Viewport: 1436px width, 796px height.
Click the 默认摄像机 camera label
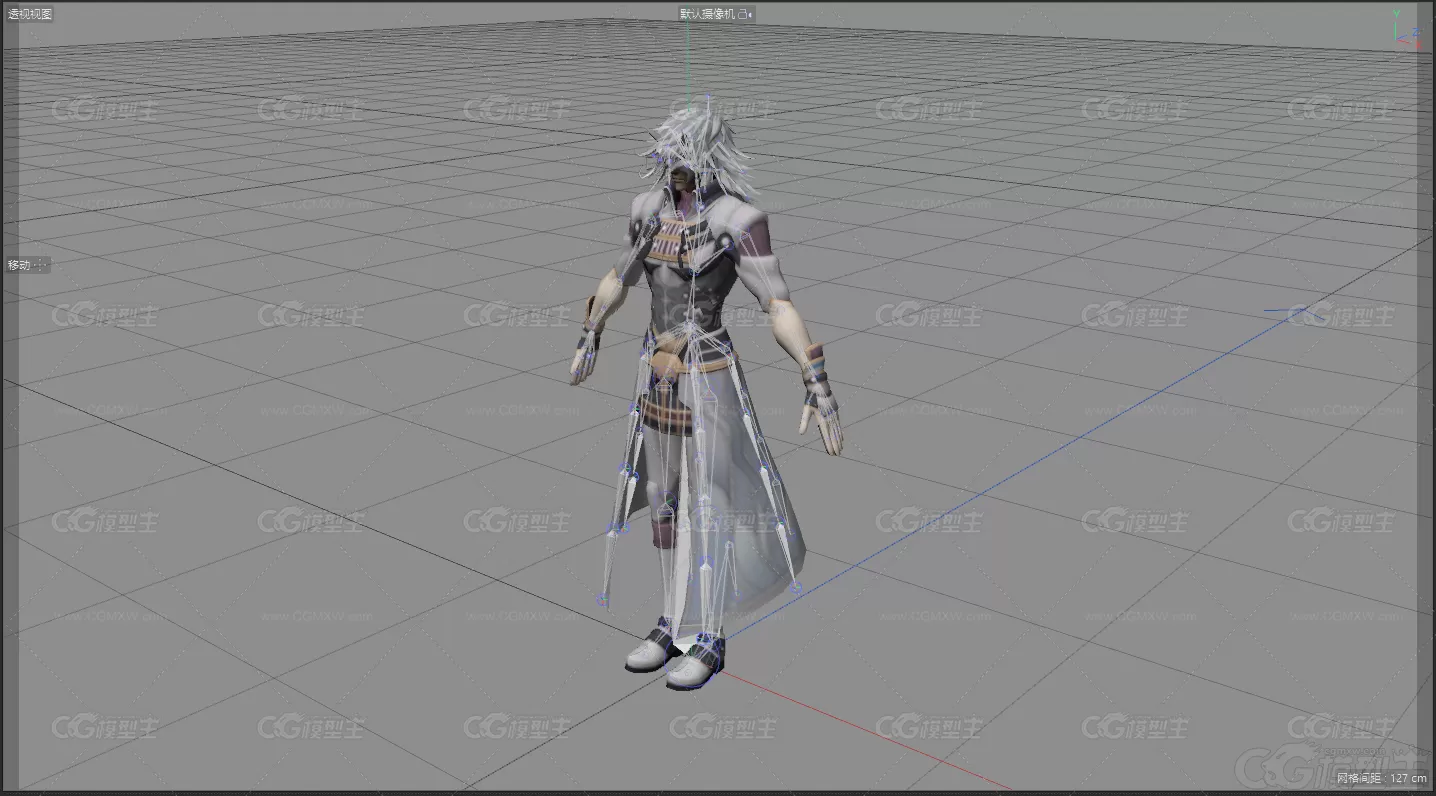point(708,14)
